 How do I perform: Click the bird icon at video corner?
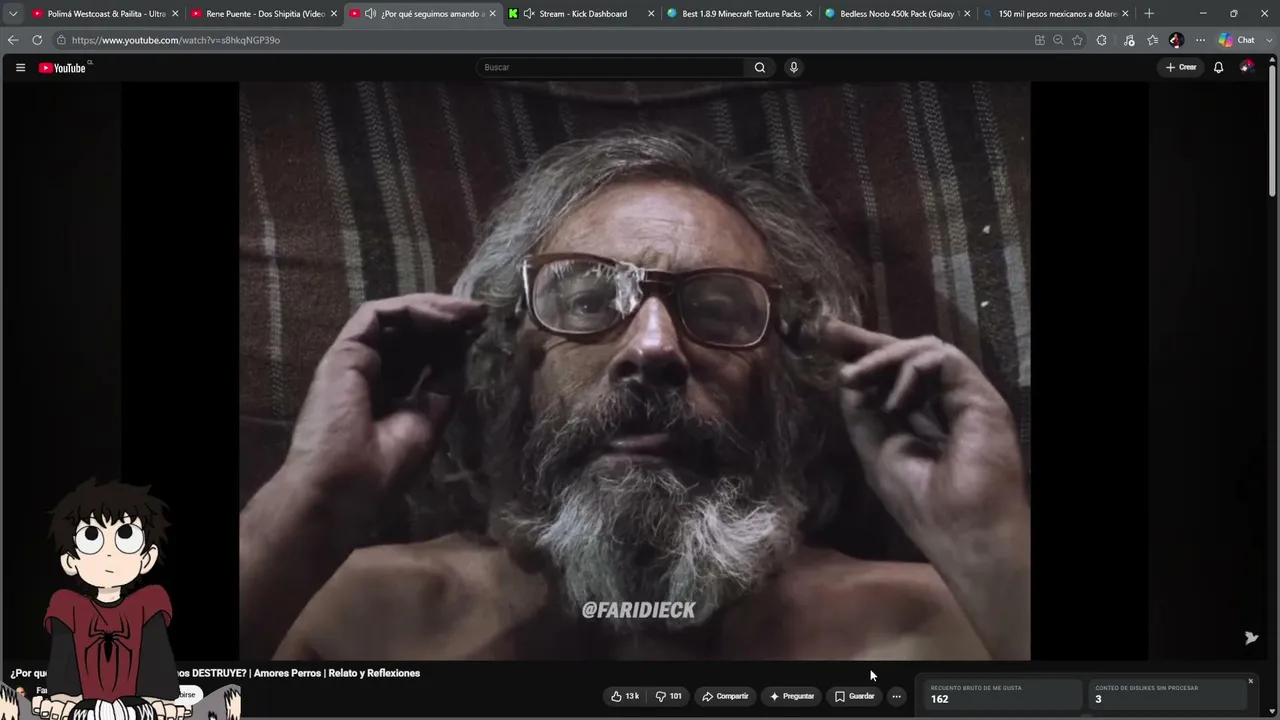tap(1251, 638)
